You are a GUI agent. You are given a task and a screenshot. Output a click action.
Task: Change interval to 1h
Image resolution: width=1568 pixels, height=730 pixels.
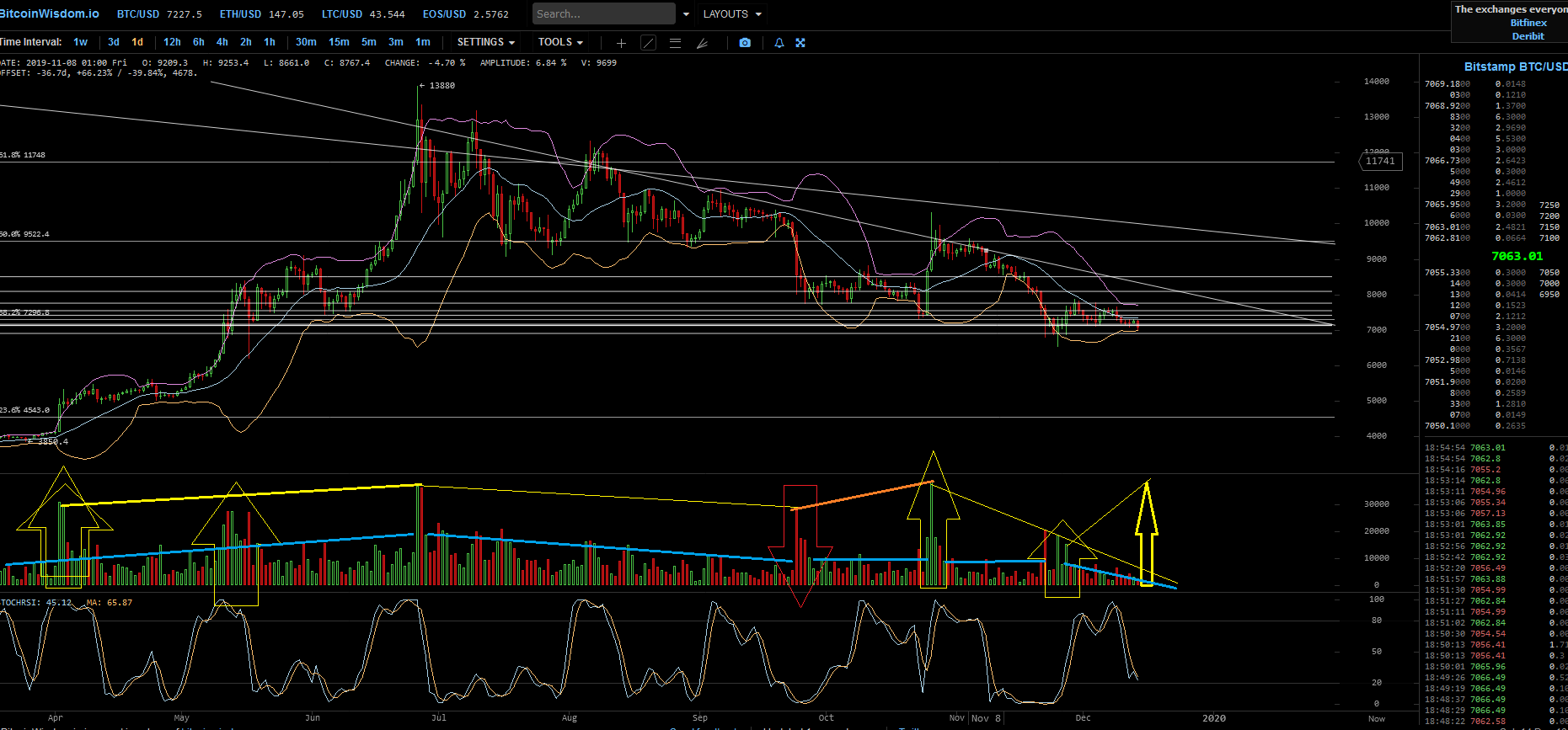coord(270,42)
